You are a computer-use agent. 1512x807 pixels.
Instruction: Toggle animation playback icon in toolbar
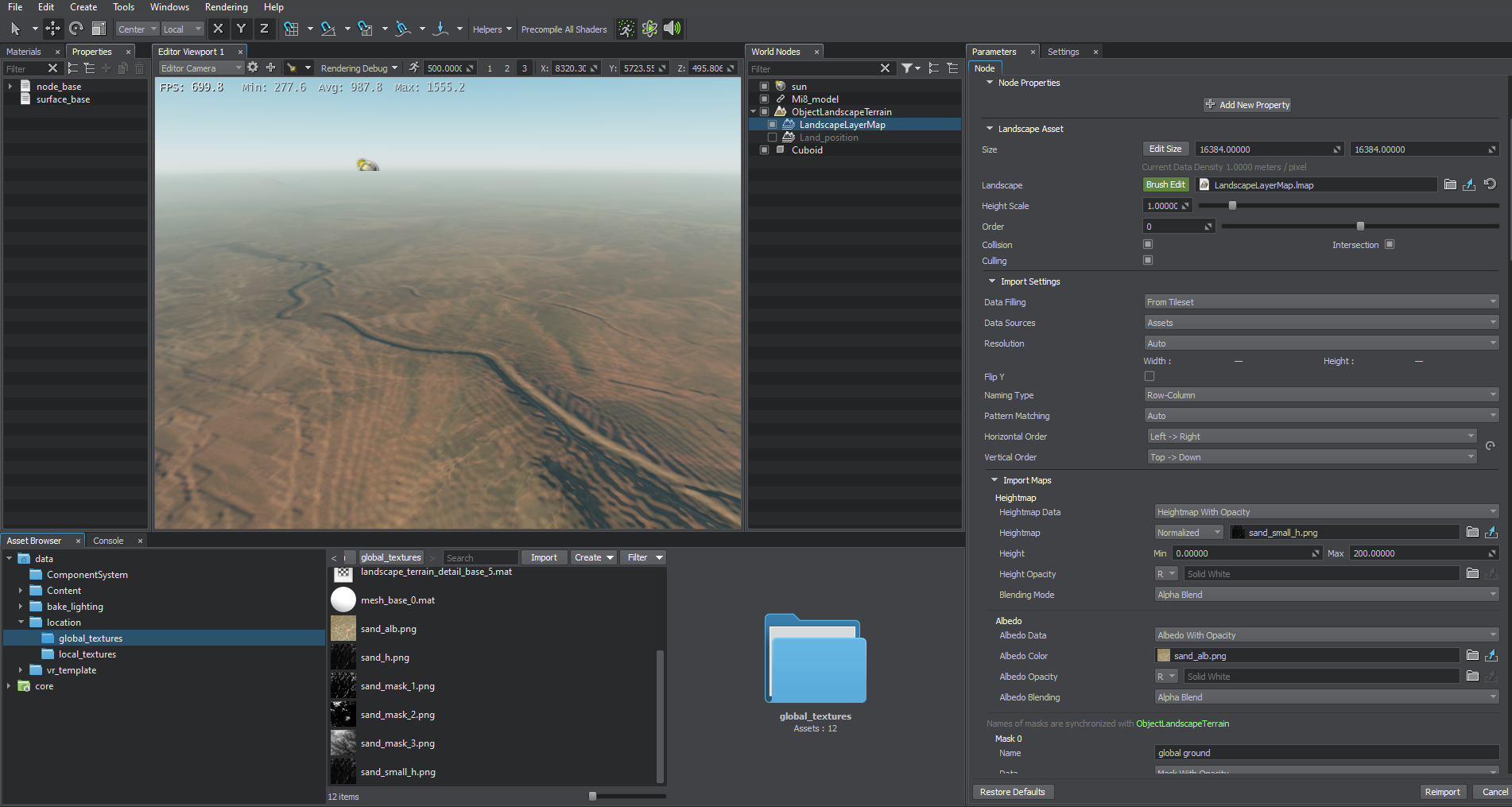click(x=626, y=29)
